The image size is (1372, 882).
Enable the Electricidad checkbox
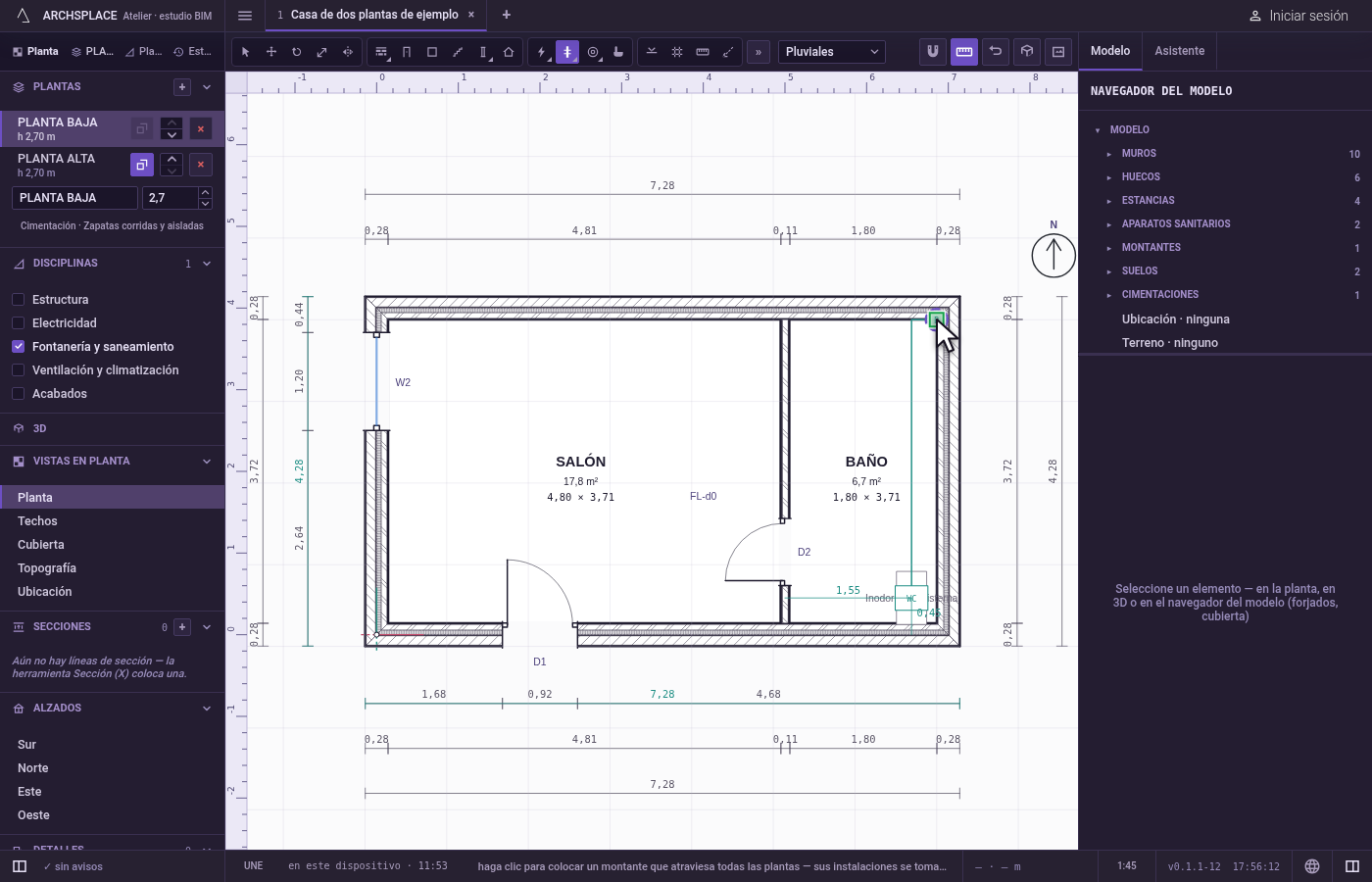pyautogui.click(x=18, y=323)
